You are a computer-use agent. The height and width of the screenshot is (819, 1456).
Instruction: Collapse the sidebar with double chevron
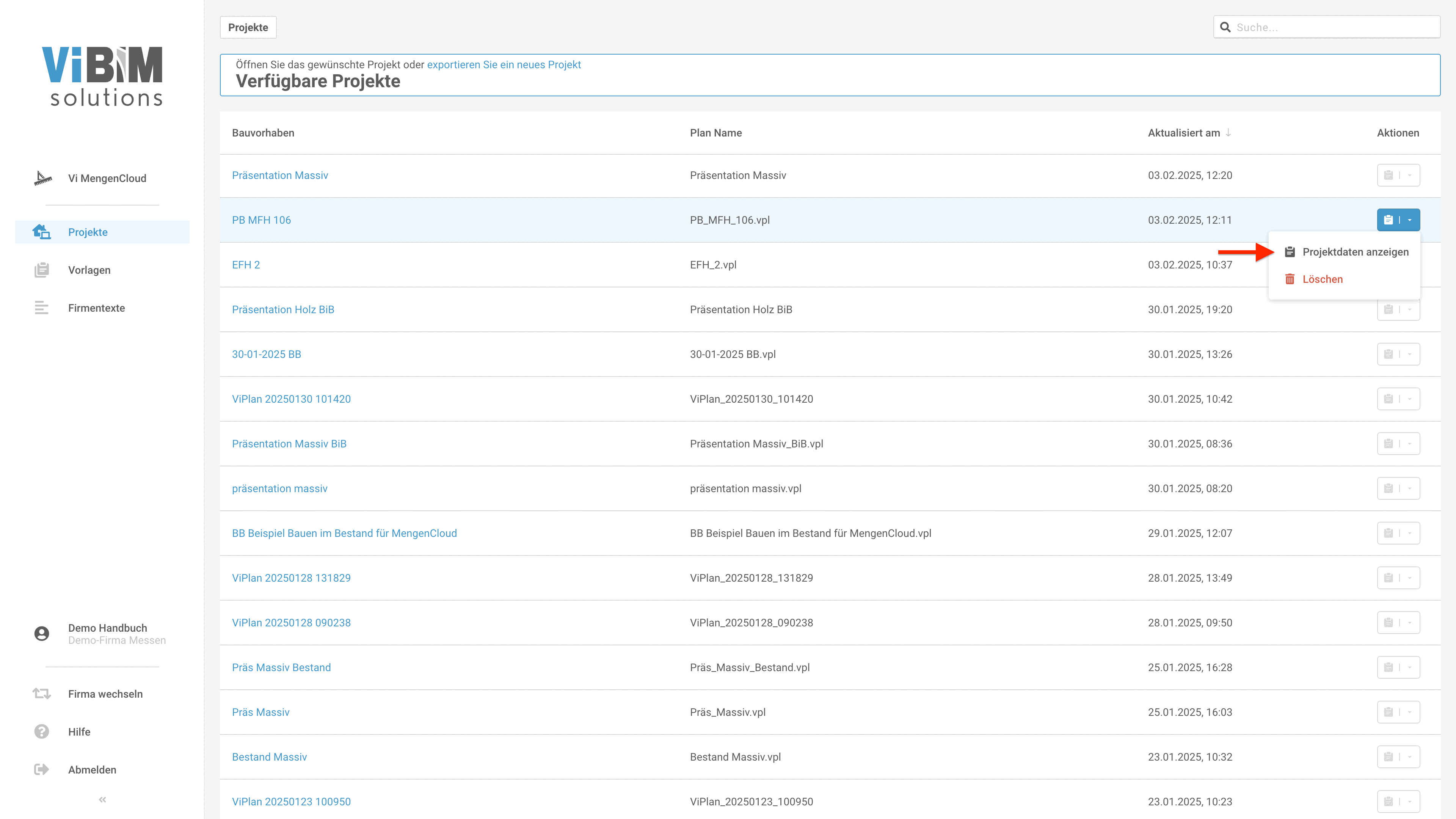(102, 799)
